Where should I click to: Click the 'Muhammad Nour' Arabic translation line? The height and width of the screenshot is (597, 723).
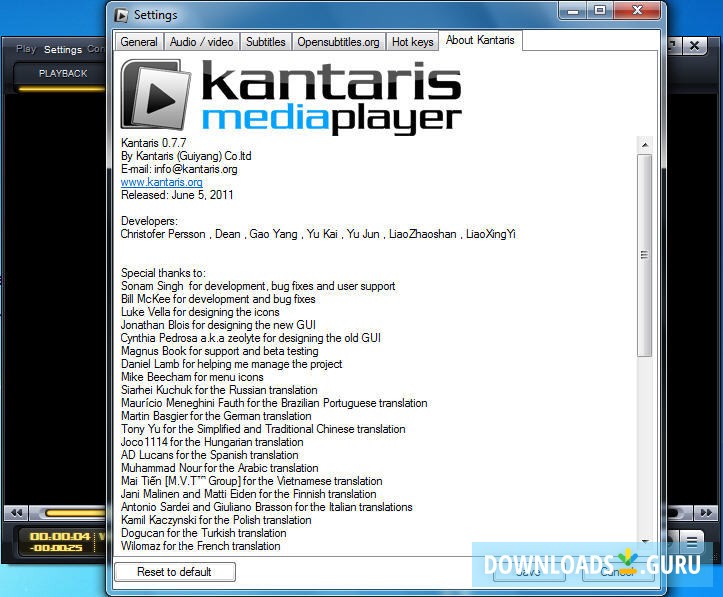pyautogui.click(x=219, y=468)
